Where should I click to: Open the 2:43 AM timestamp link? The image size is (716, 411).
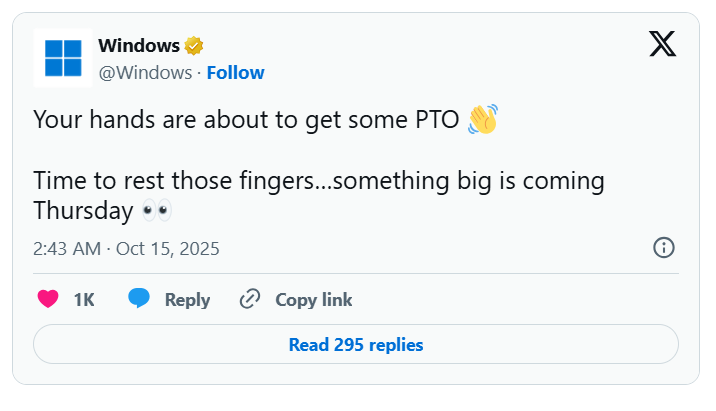point(67,248)
